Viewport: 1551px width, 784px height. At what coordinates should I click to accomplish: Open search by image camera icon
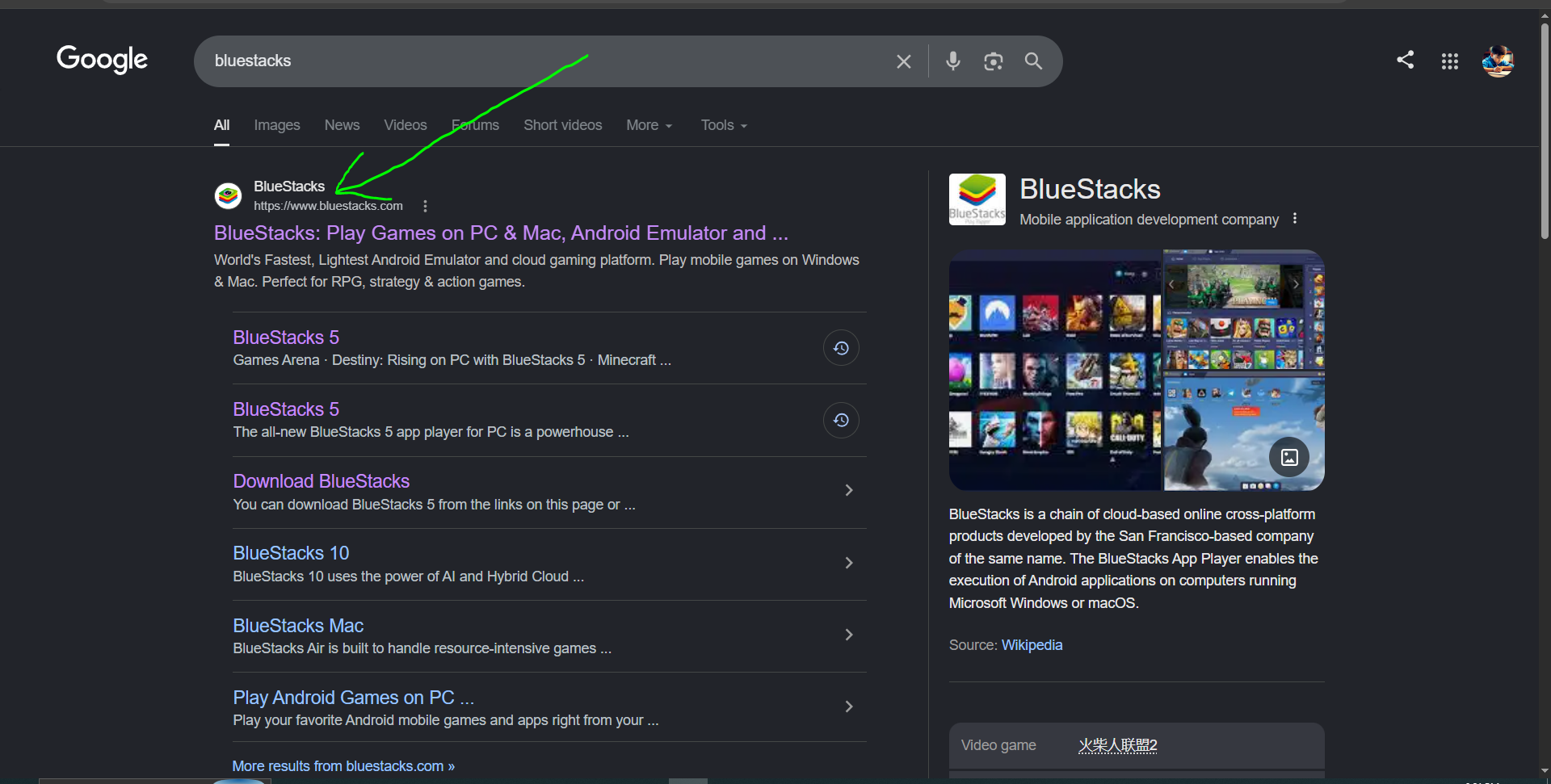993,61
